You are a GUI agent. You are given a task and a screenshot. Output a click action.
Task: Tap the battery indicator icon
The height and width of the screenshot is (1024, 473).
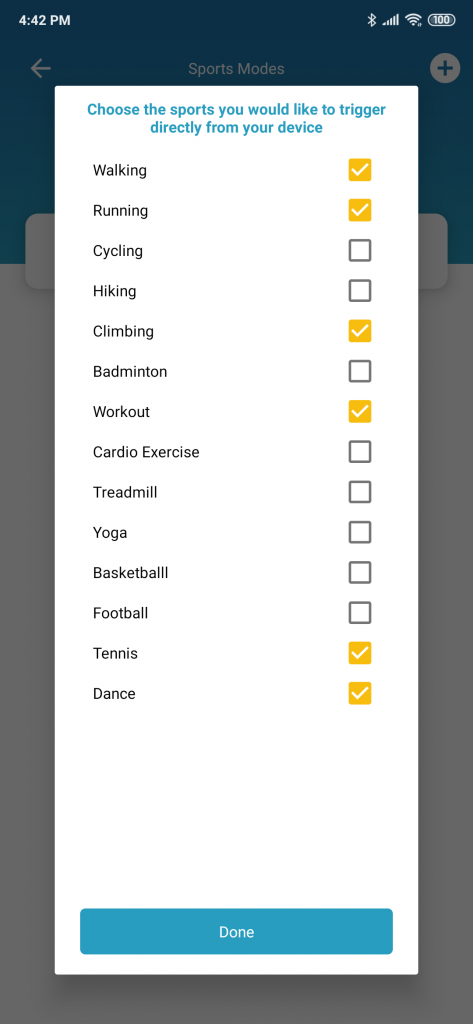tap(442, 20)
